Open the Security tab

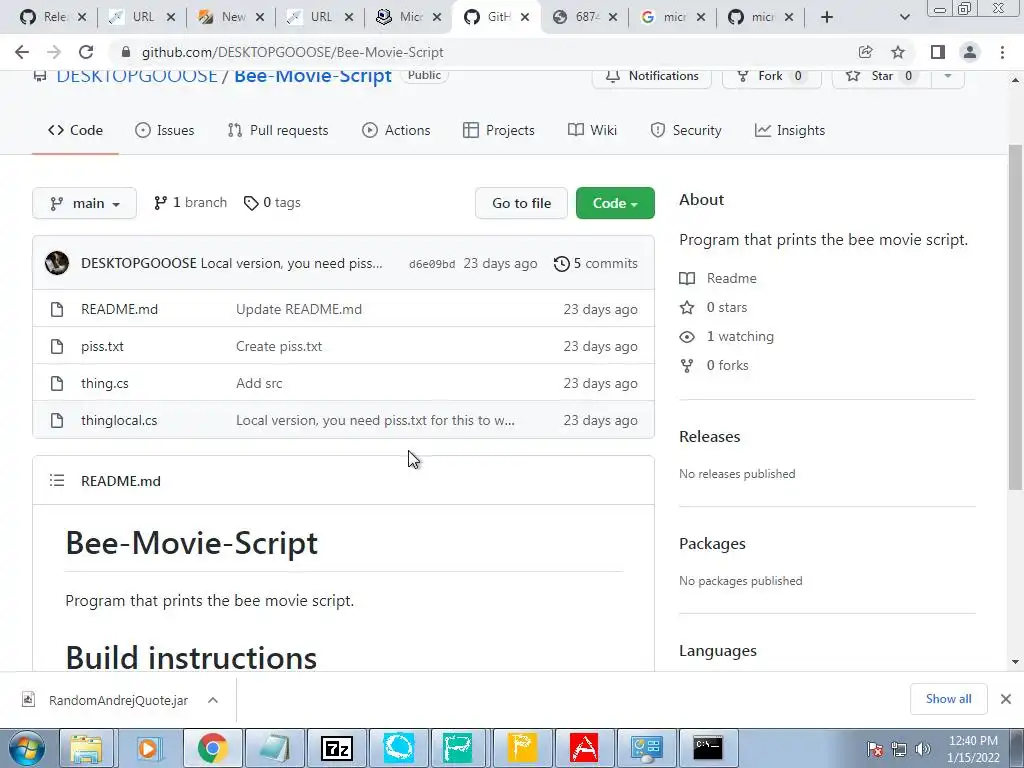point(686,130)
